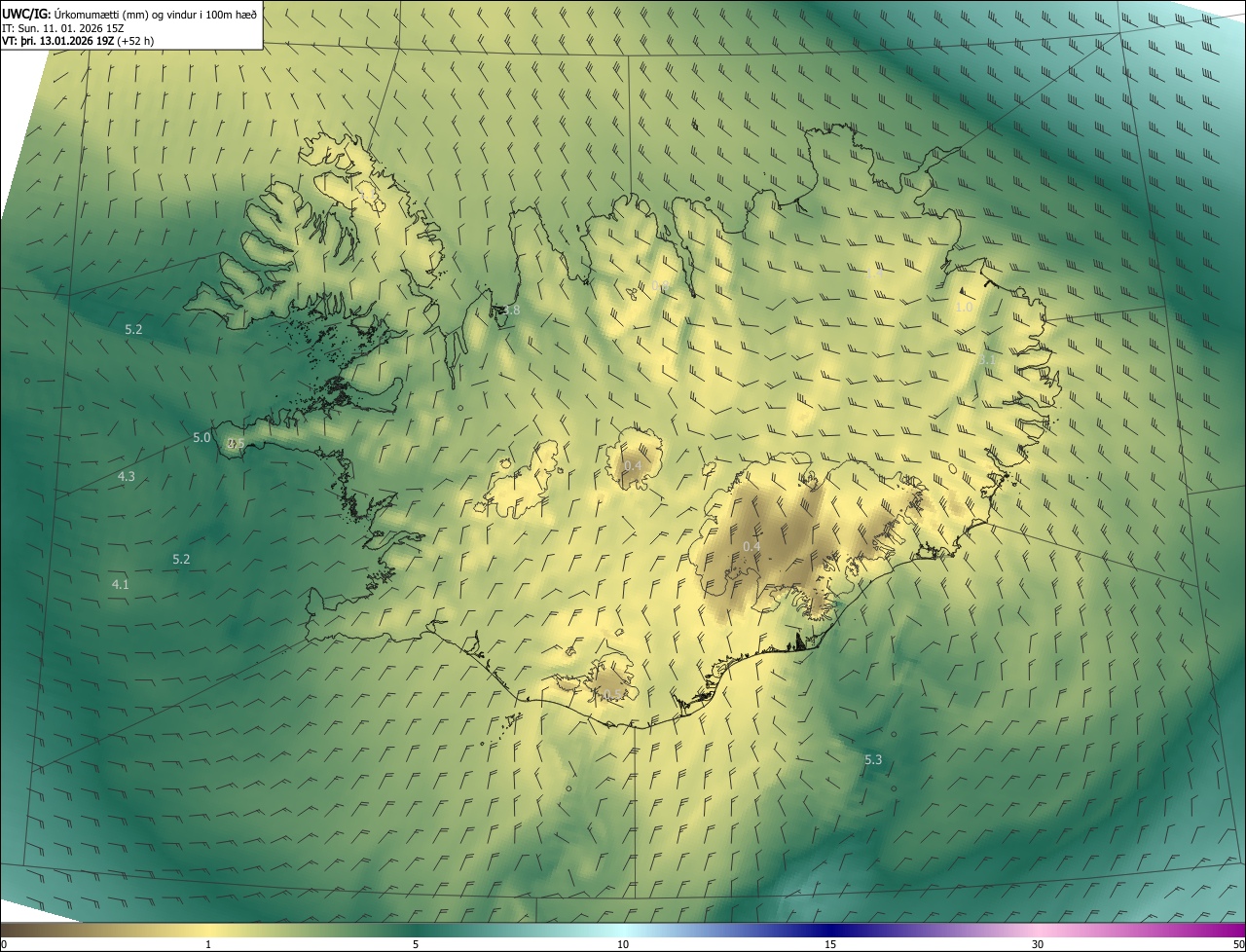
Task: Click the '30' tick on the color scale
Action: (x=1038, y=945)
